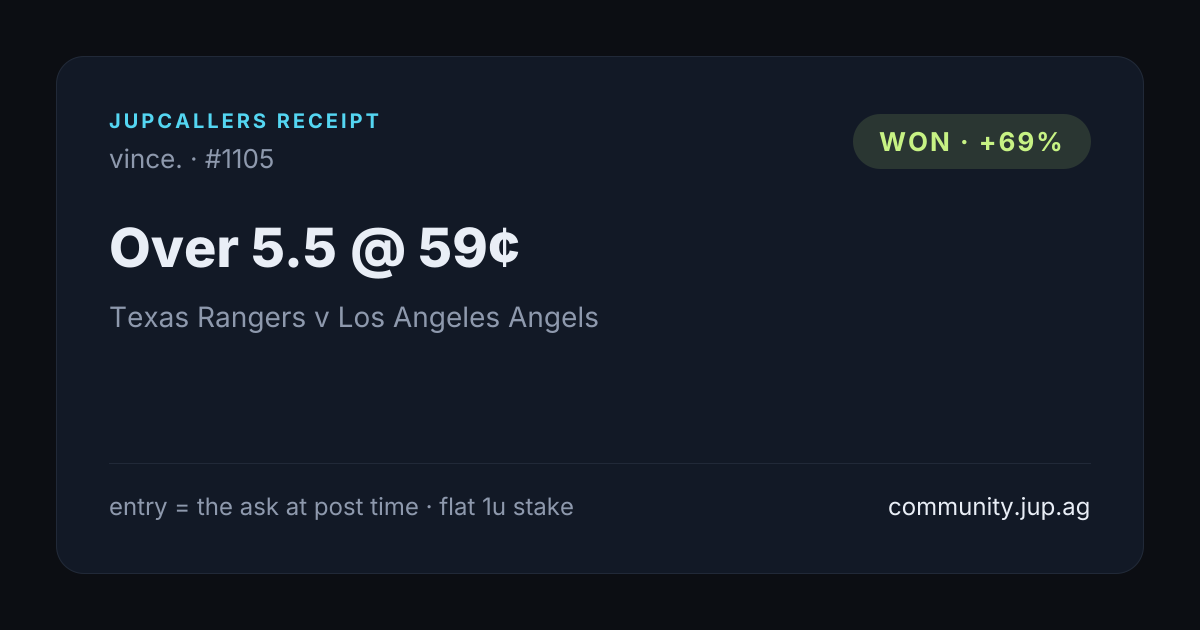Click the call number #1105
Viewport: 1200px width, 630px height.
point(239,159)
